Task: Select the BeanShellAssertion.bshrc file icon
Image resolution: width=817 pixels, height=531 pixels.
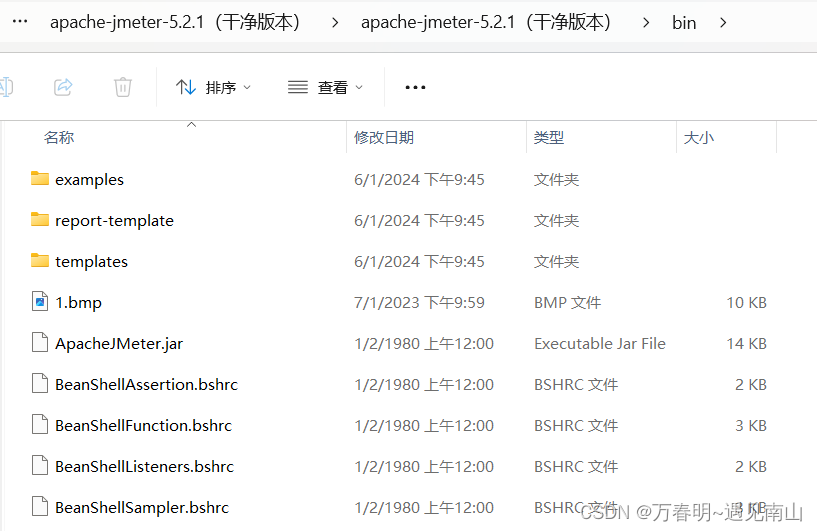Action: [40, 384]
